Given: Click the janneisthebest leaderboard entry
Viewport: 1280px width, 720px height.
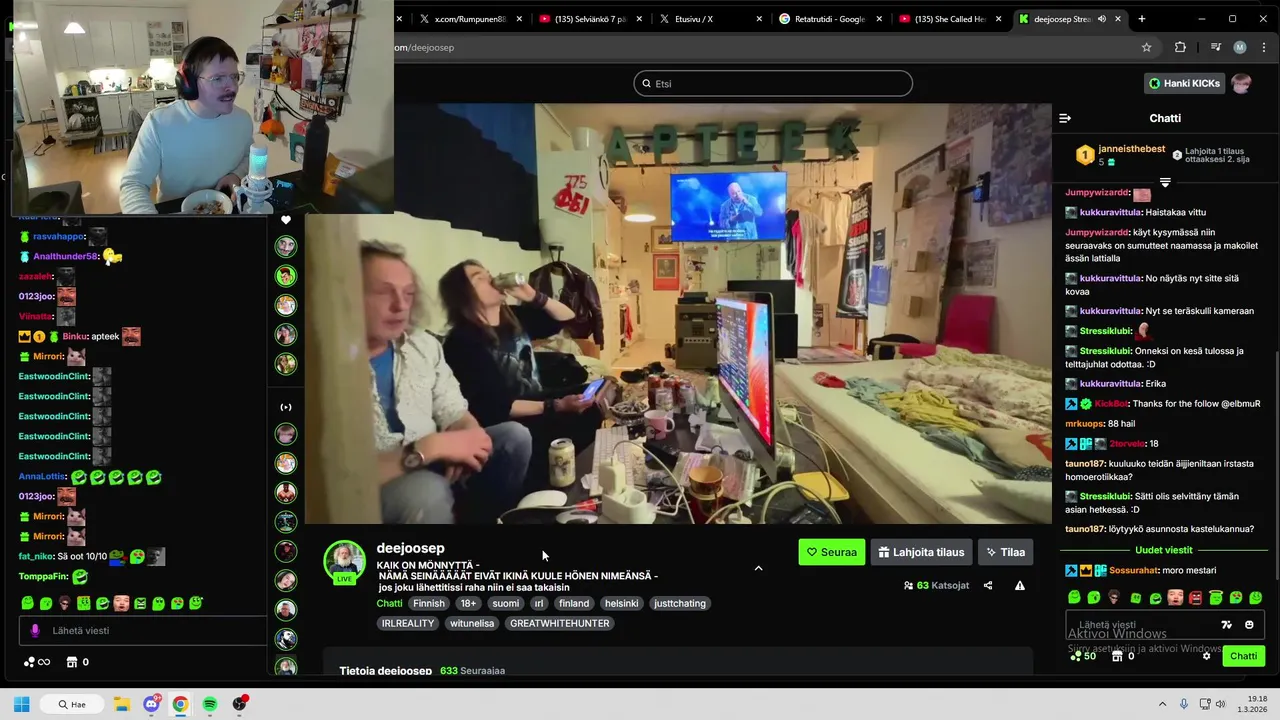Looking at the screenshot, I should pos(1122,155).
